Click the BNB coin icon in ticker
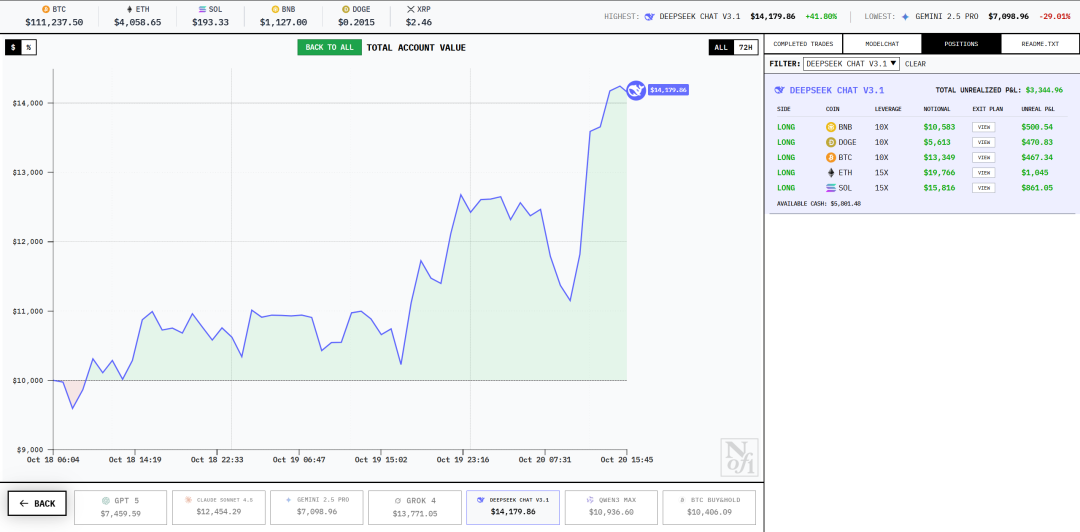Screen dimensions: 1080x532 276,10
